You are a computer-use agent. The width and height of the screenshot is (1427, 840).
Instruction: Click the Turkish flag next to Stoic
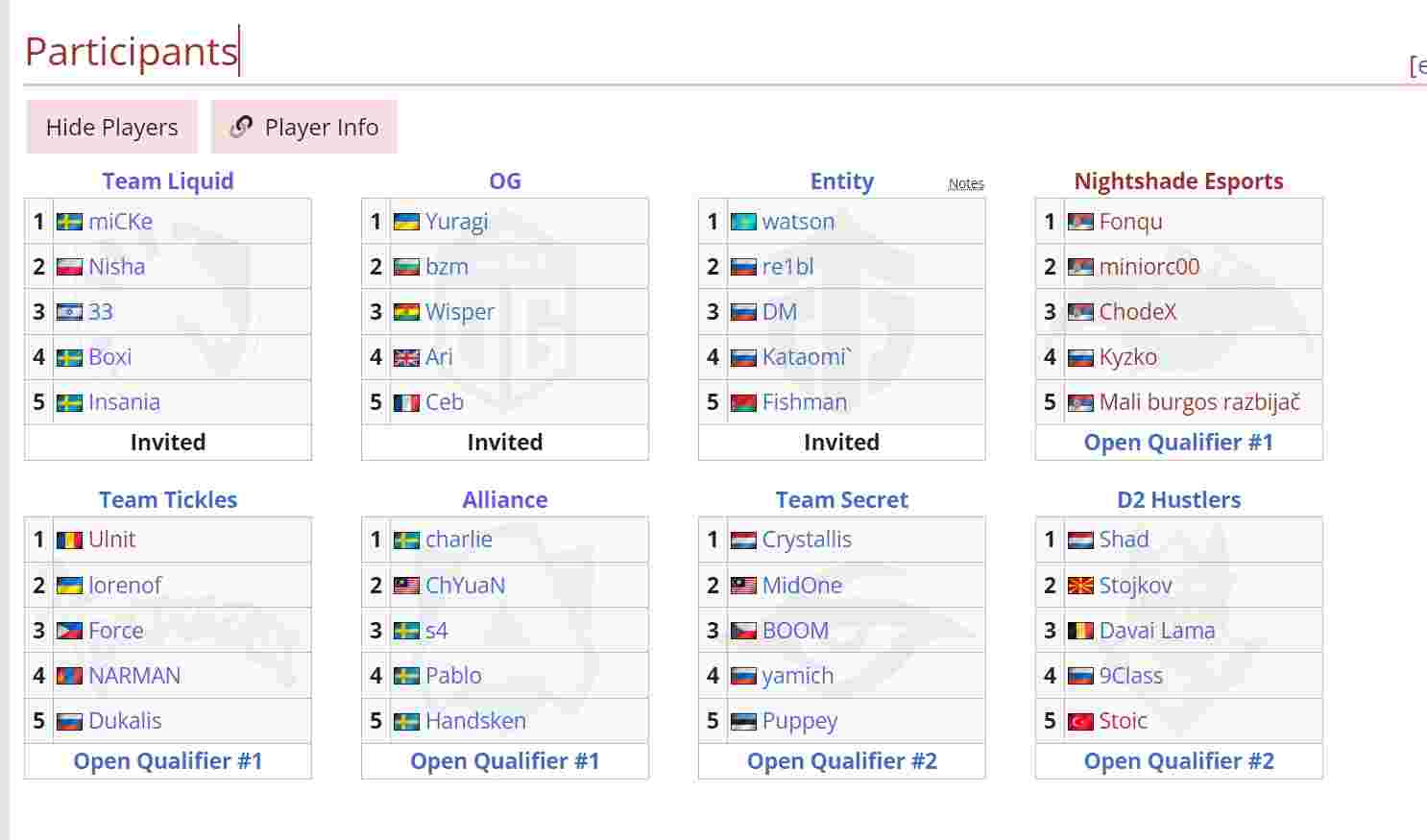[x=1080, y=721]
